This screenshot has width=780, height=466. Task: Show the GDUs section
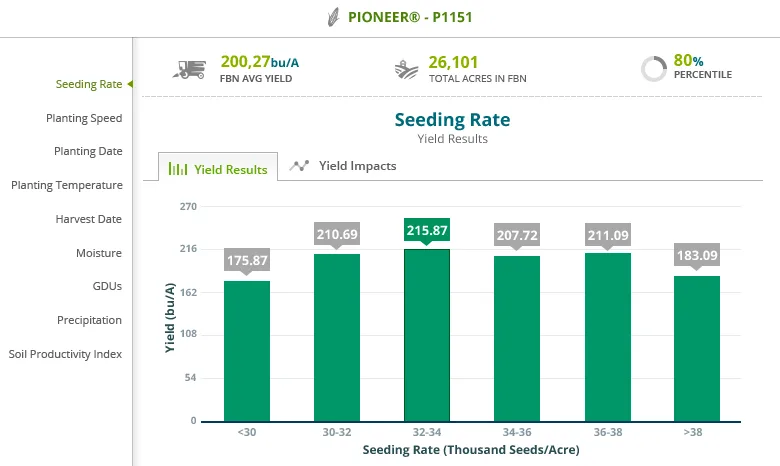click(107, 286)
